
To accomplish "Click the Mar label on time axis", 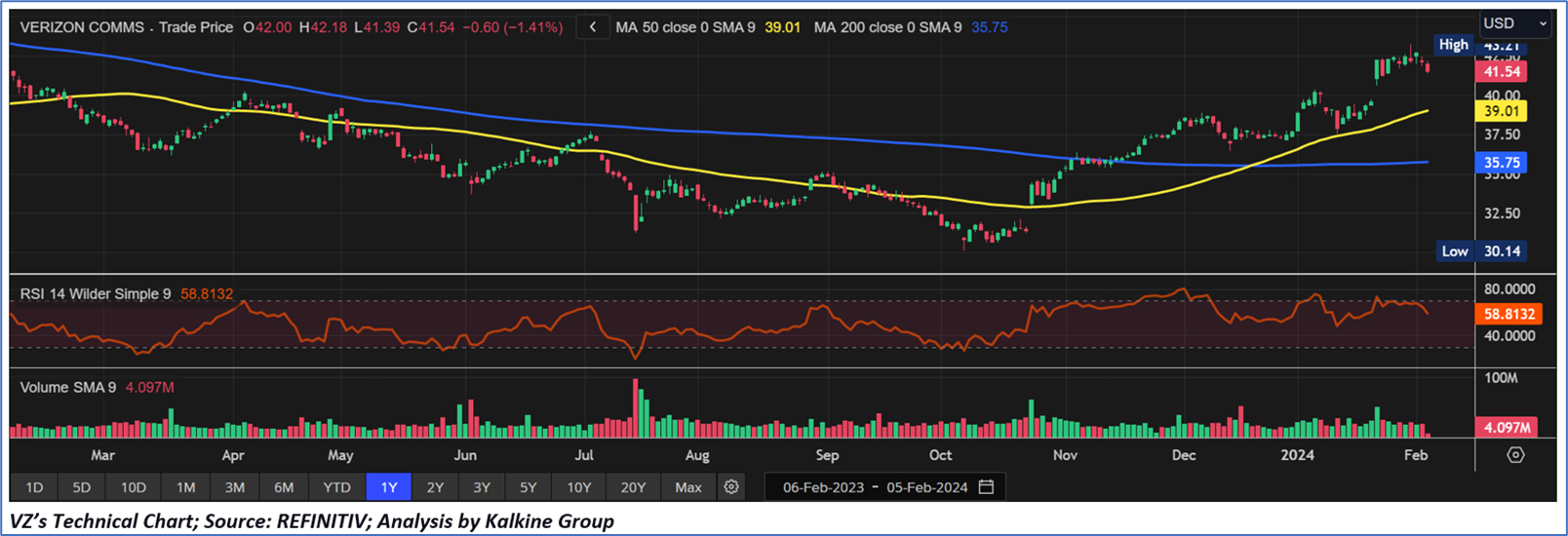I will [x=102, y=455].
